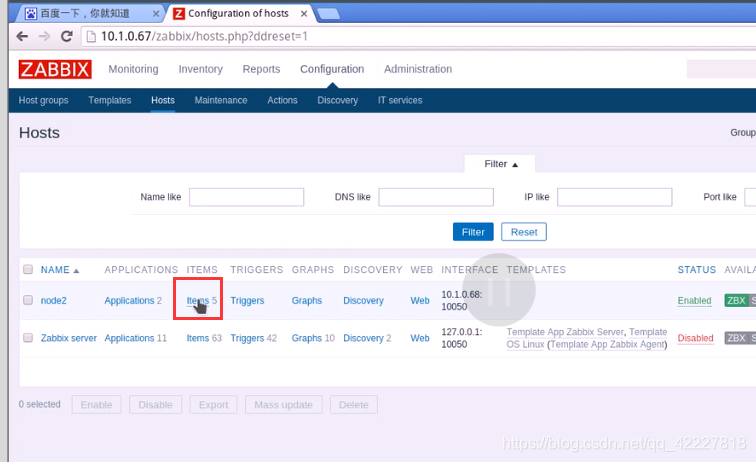Open Discovery for node2

pos(364,300)
